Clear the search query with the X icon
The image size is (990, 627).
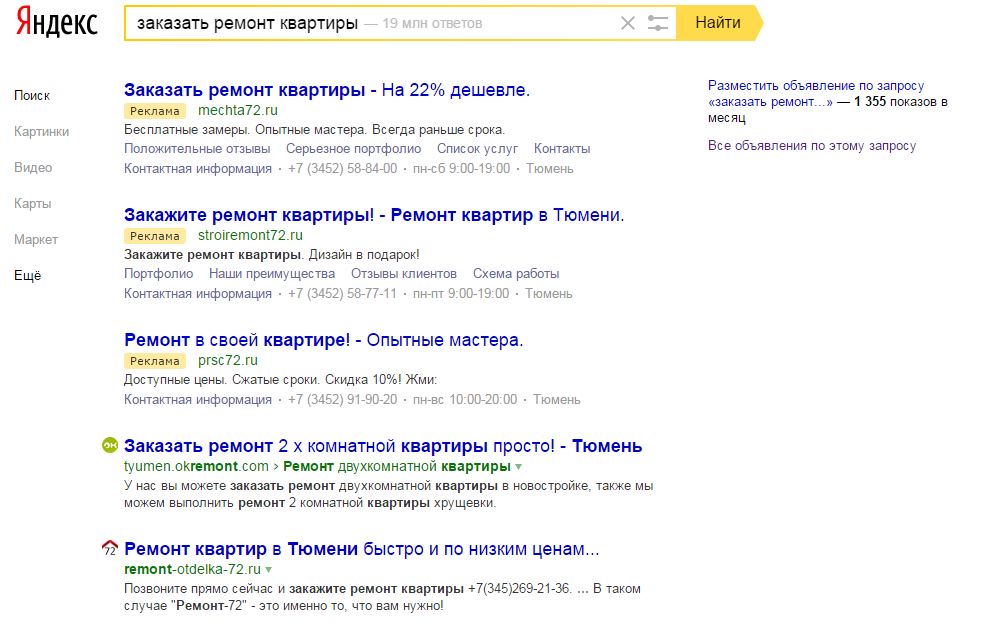coord(628,23)
